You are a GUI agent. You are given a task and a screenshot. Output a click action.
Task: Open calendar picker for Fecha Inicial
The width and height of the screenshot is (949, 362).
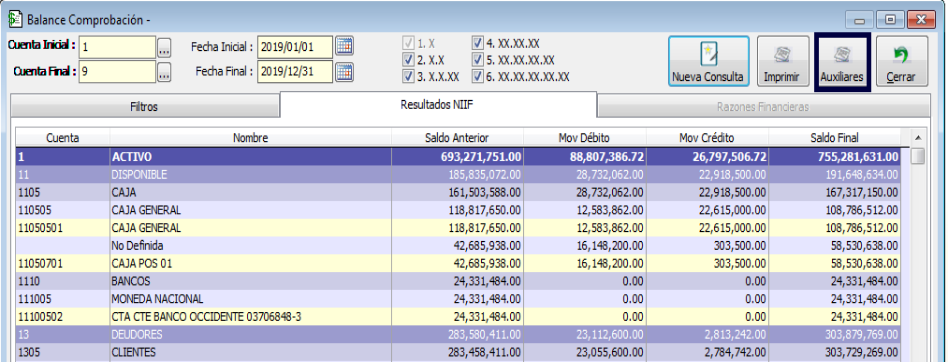coord(344,46)
